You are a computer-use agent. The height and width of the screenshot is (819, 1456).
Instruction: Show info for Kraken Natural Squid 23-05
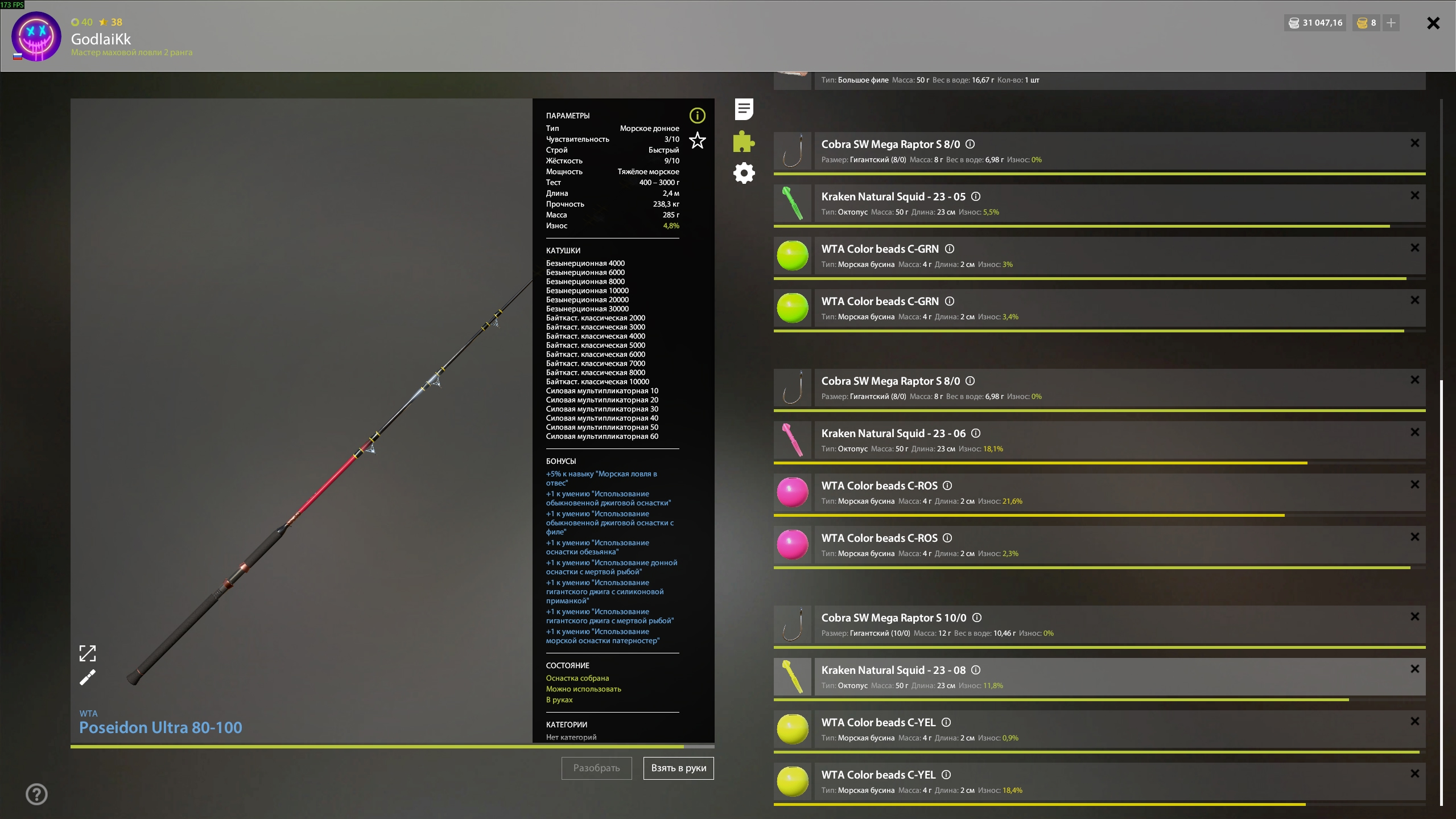pos(976,196)
